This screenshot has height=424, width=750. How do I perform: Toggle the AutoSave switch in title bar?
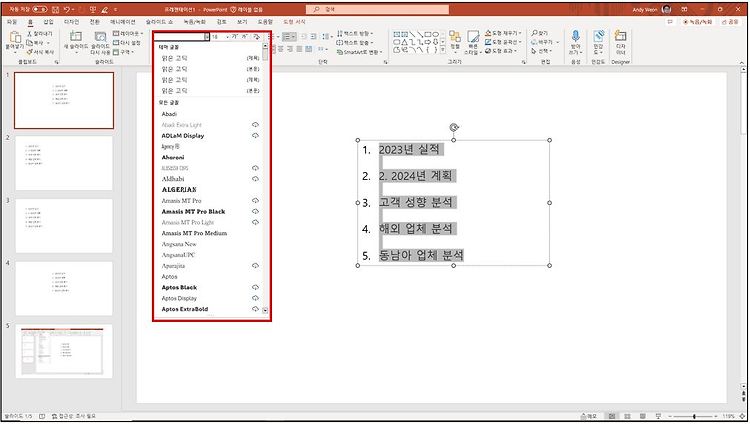[40, 9]
